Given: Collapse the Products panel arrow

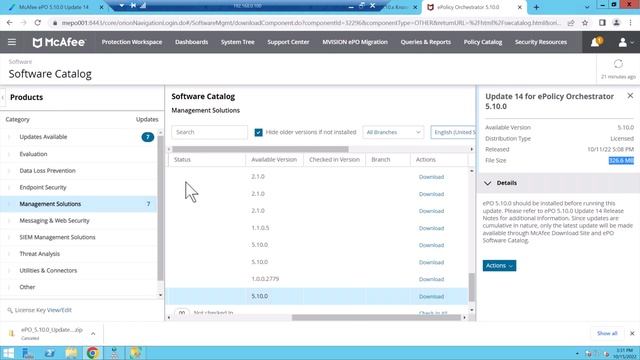Looking at the screenshot, I should tap(3, 97).
